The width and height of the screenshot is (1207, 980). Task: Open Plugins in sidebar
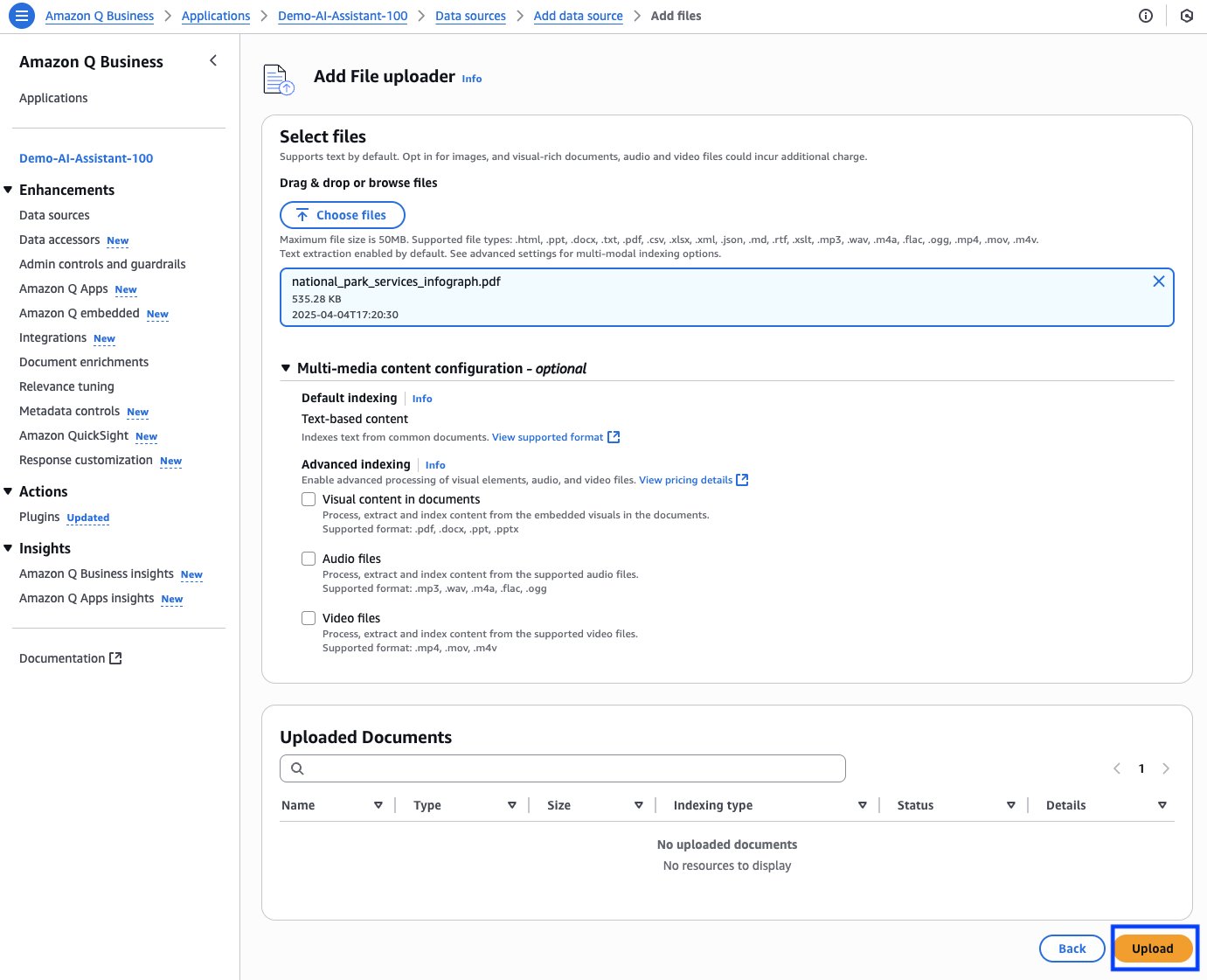click(x=39, y=517)
